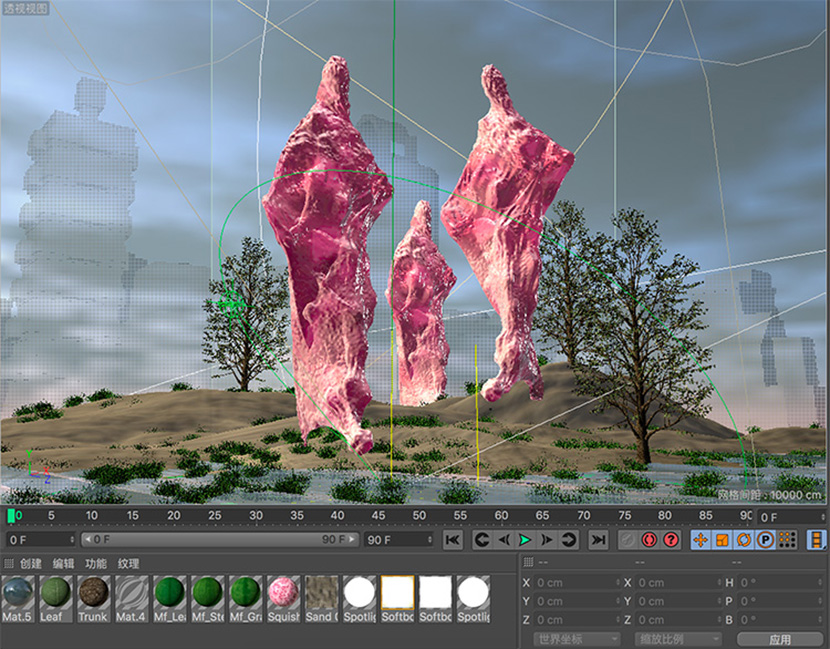Select the Mf_Stem green material
This screenshot has height=649, width=830.
208,599
